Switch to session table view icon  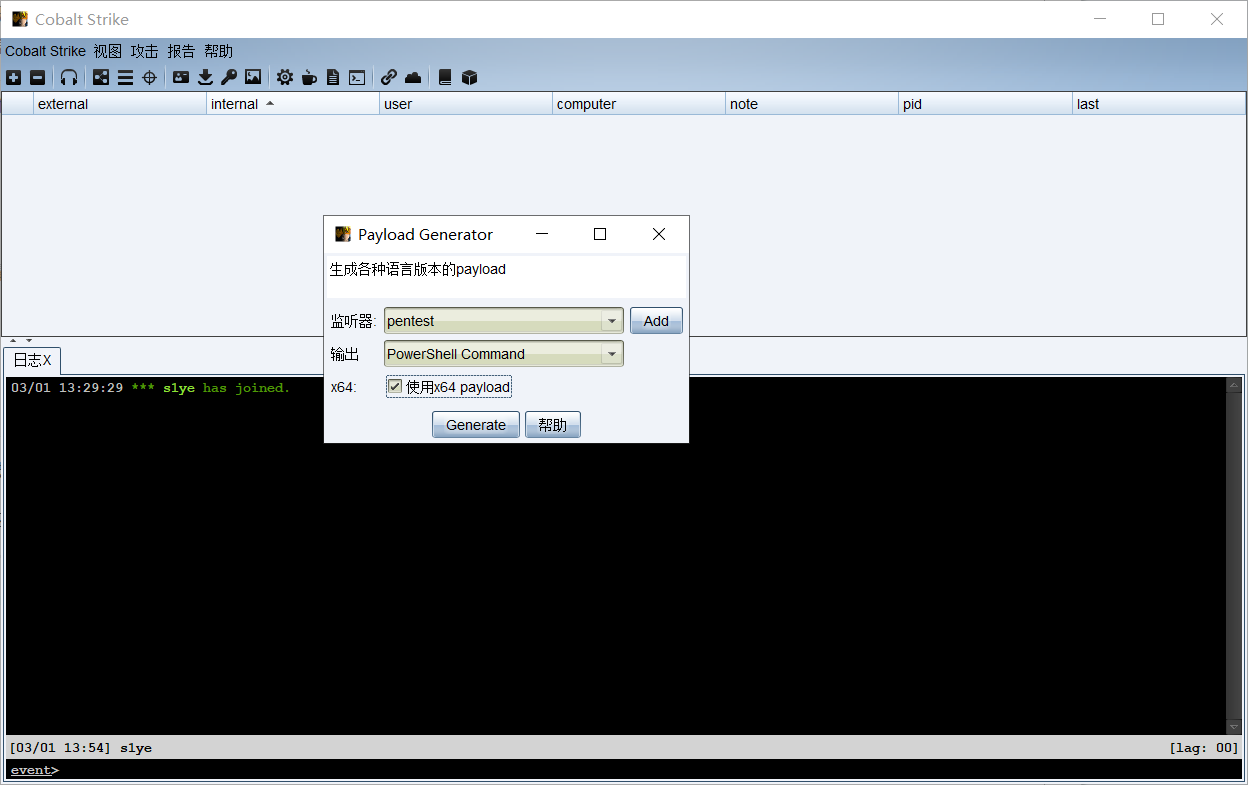pyautogui.click(x=125, y=77)
